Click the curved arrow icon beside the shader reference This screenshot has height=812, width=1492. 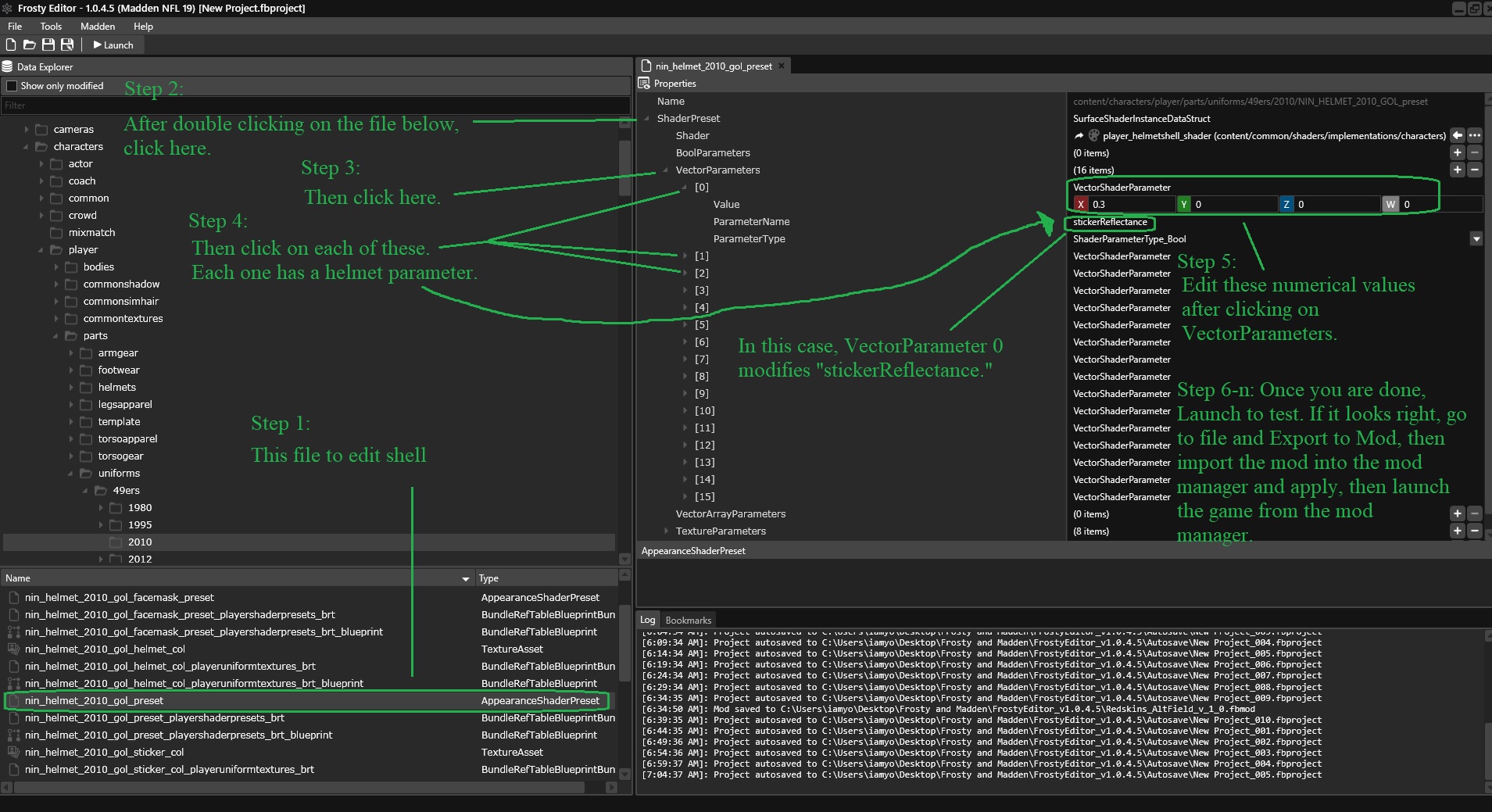tap(1079, 135)
